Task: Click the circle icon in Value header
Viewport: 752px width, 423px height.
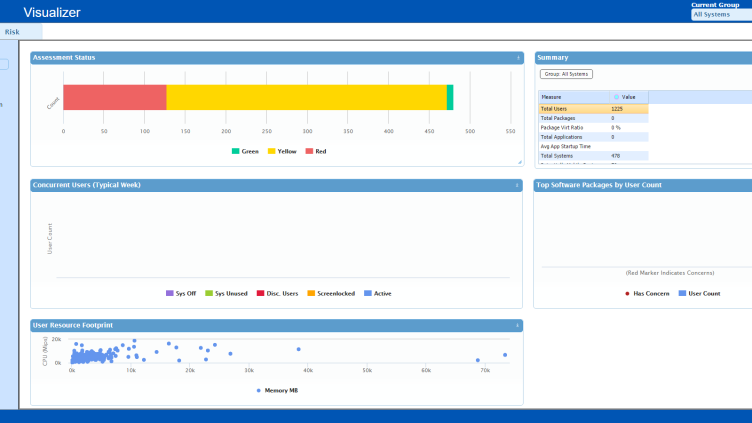Action: pos(616,97)
